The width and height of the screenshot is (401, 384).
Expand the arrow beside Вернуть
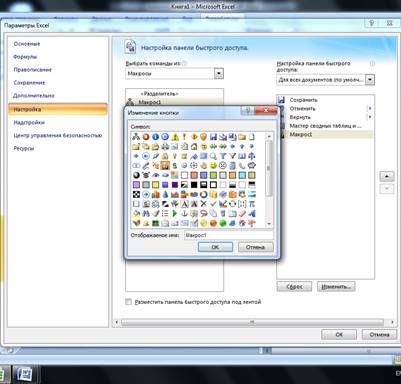(x=370, y=117)
